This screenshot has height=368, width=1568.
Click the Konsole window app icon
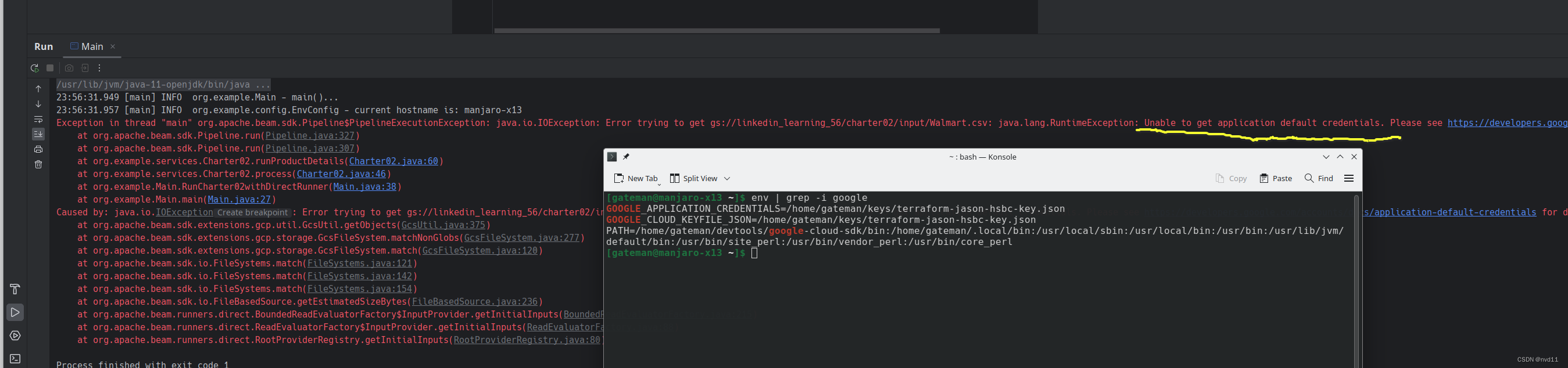[x=613, y=157]
